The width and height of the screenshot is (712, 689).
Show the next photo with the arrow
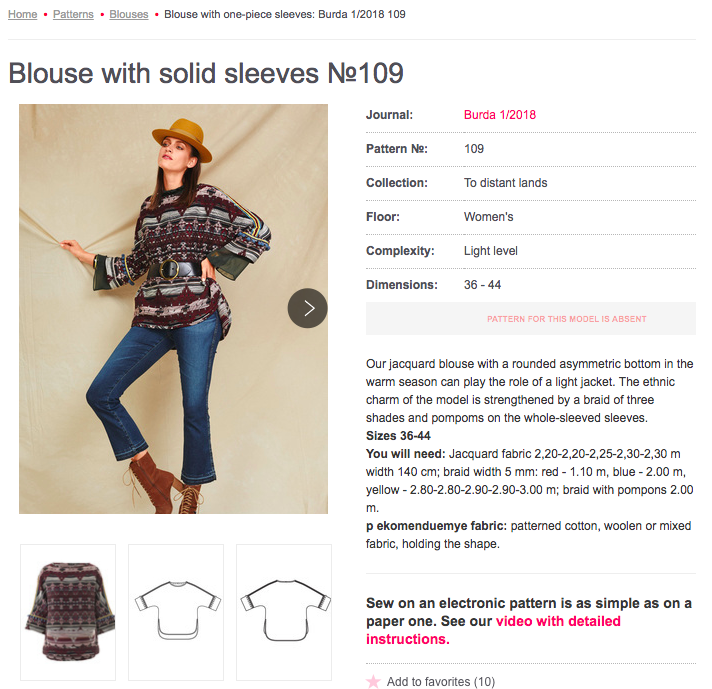click(x=308, y=308)
